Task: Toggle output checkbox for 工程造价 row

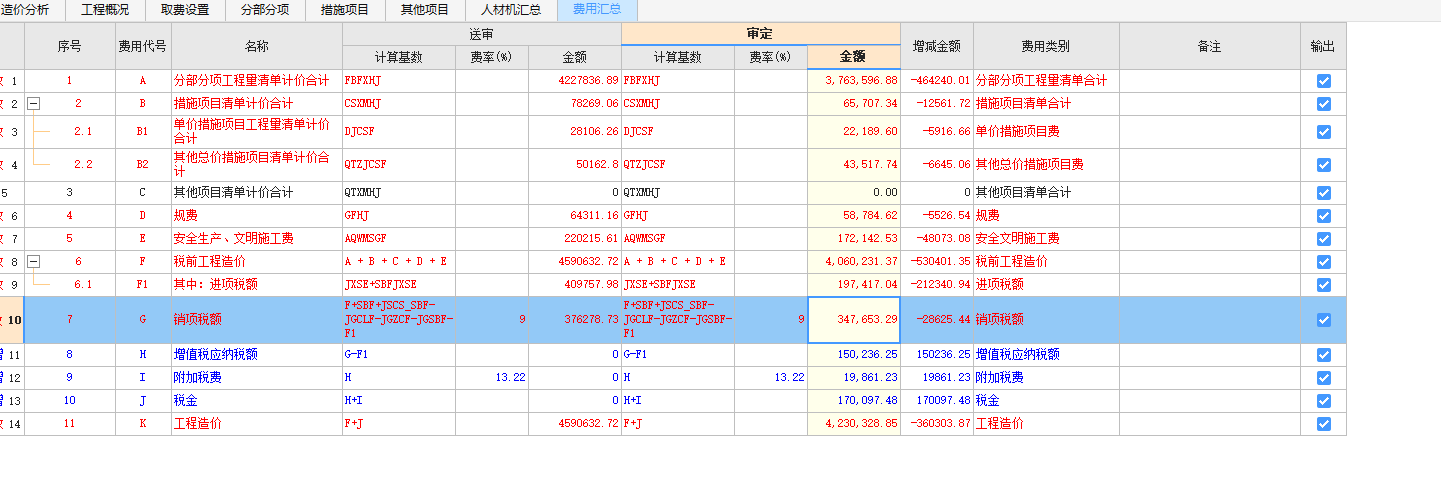Action: coord(1324,424)
